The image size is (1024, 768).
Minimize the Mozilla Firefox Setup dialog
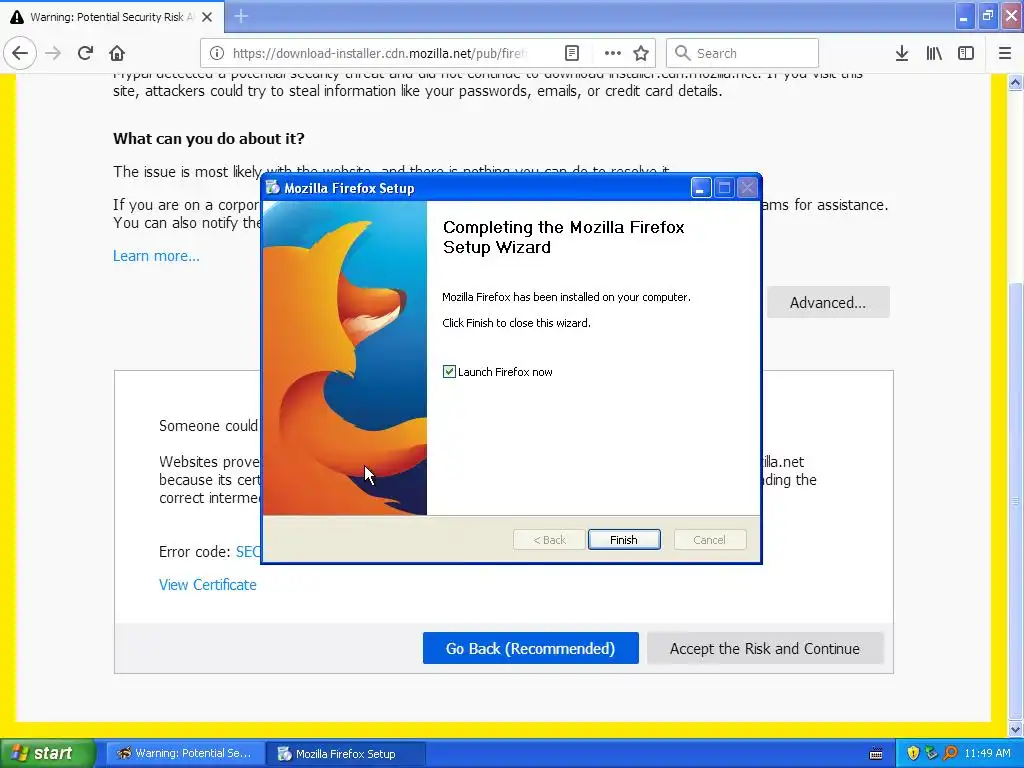click(x=701, y=188)
